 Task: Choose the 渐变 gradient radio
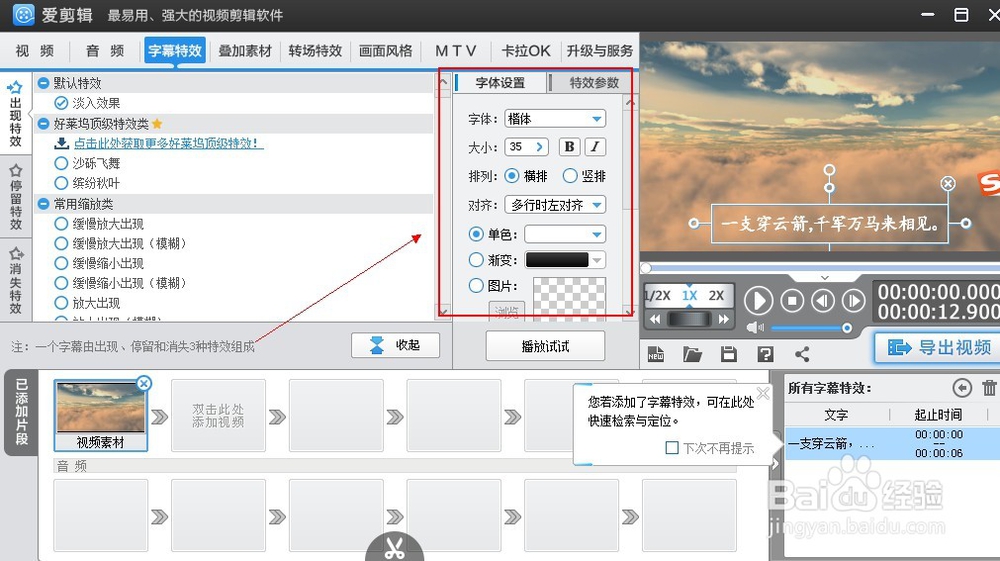476,259
